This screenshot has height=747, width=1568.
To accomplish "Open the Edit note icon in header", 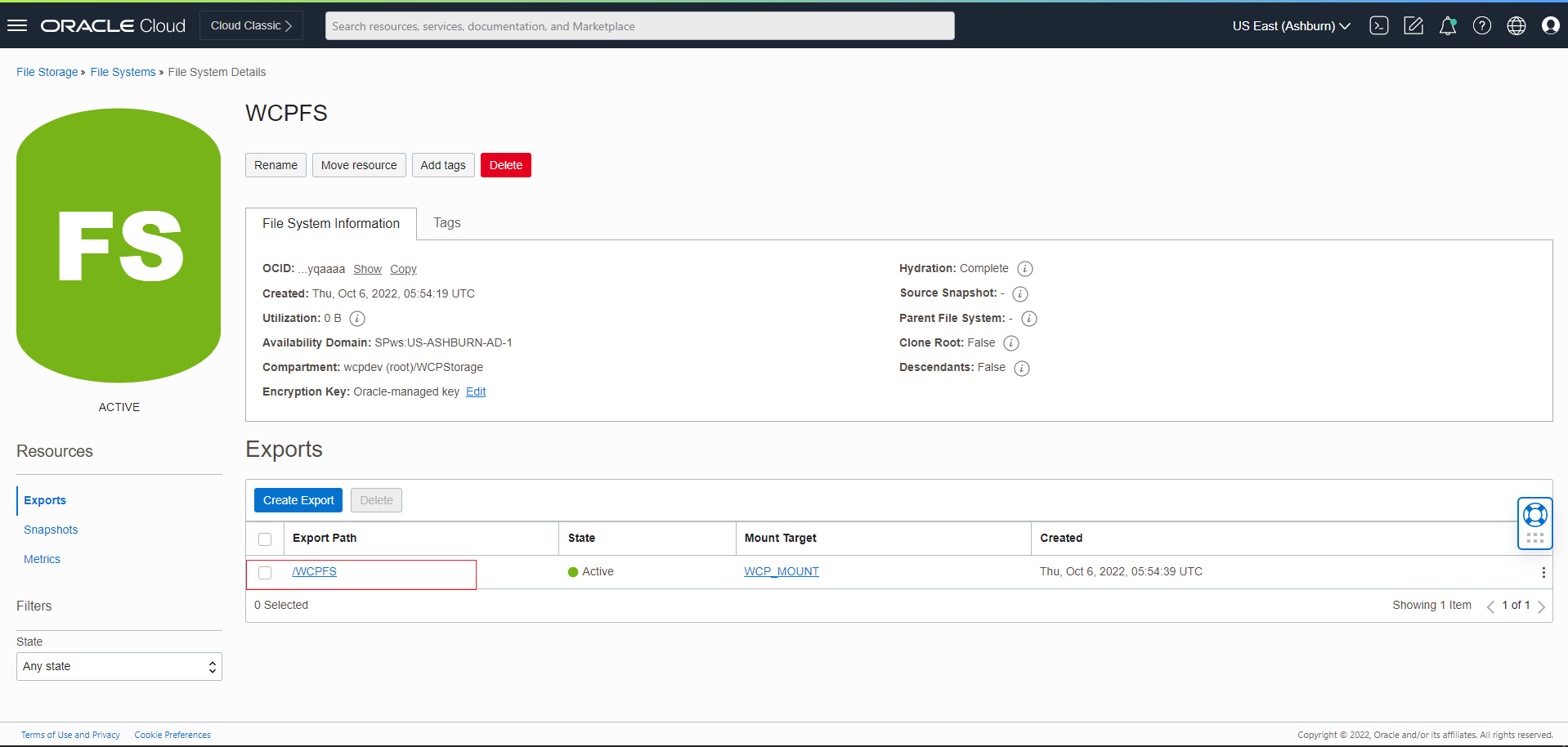I will [1413, 25].
